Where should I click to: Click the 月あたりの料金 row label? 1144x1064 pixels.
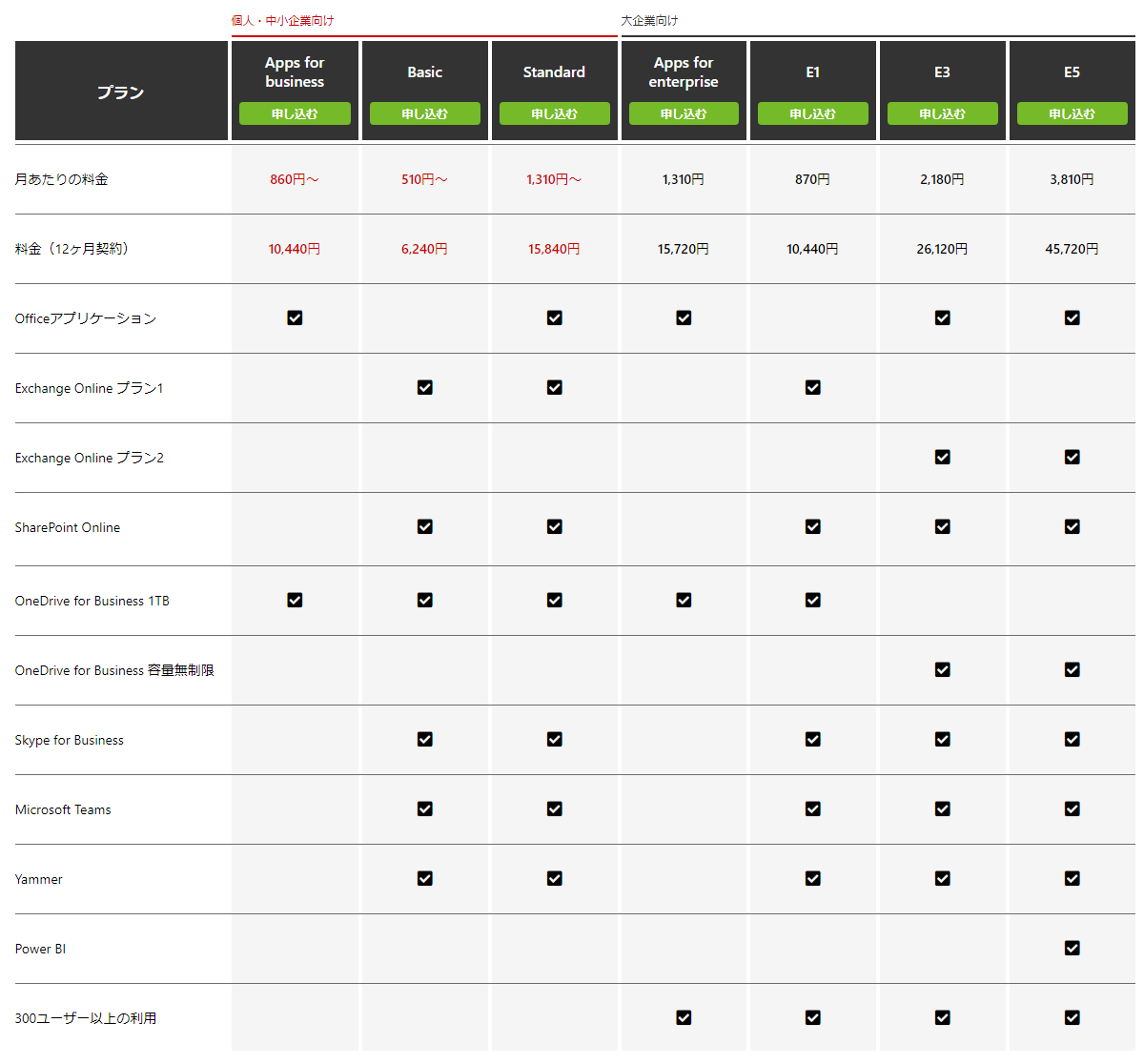62,179
